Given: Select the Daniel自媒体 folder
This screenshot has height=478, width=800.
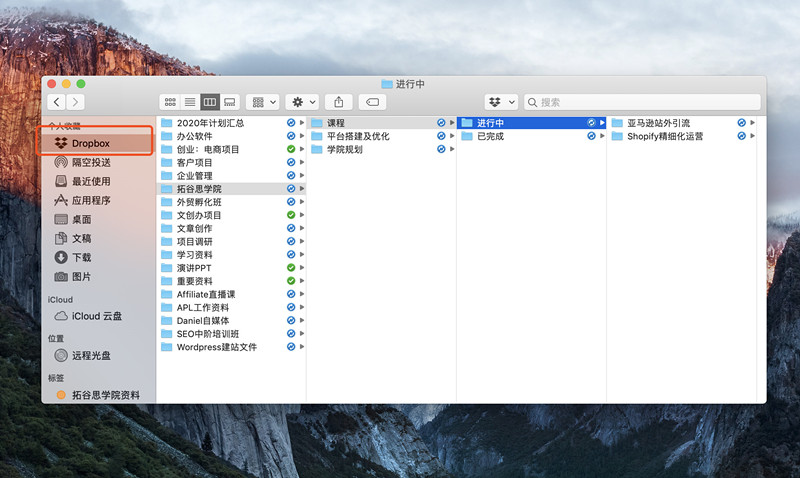Looking at the screenshot, I should 231,320.
